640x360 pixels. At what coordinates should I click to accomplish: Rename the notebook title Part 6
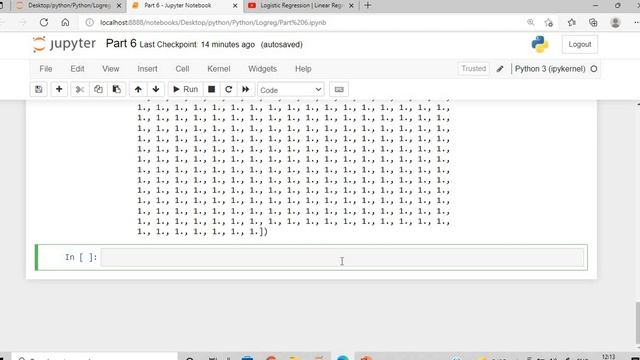pos(121,43)
